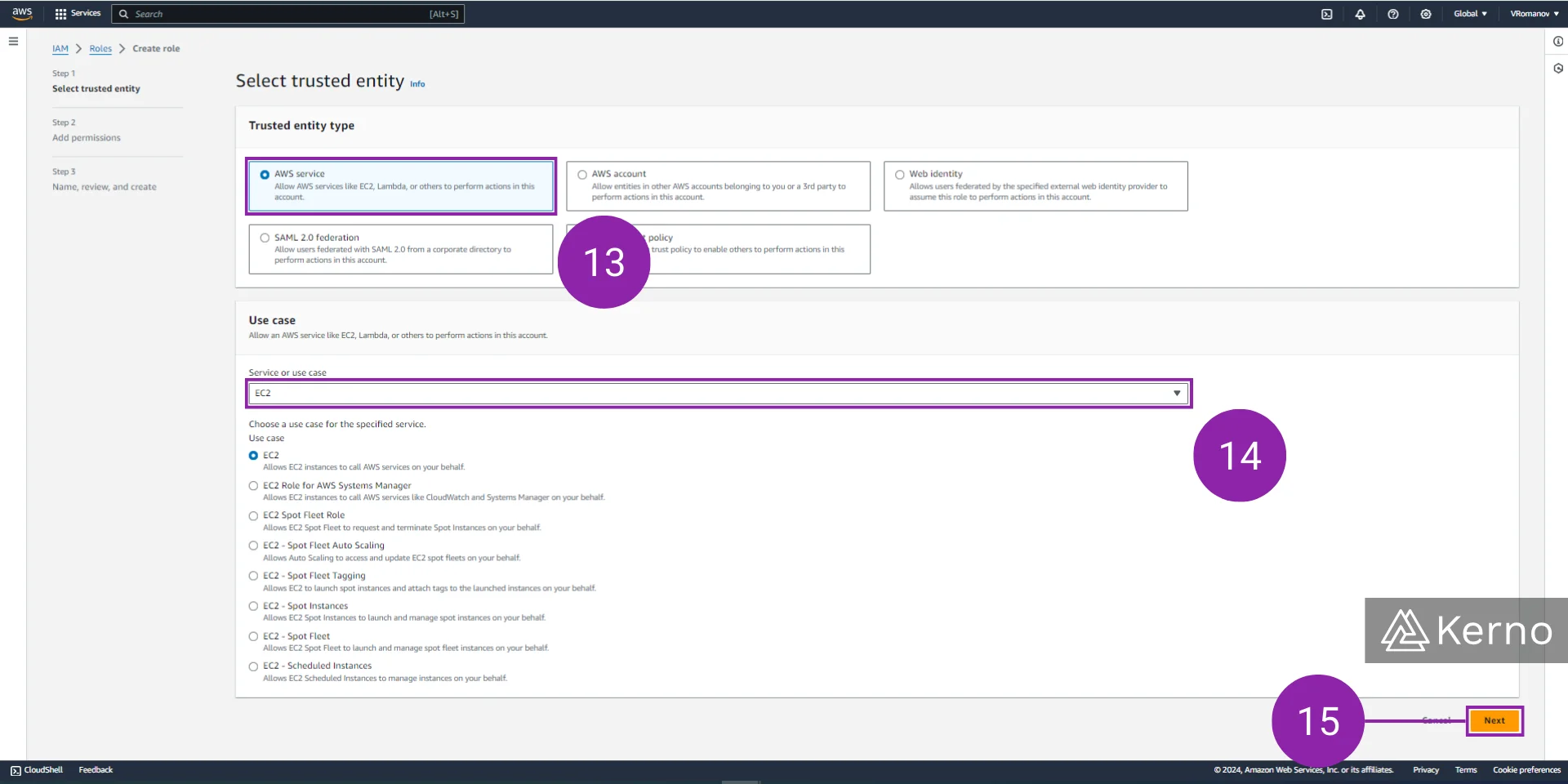The image size is (1568, 784).
Task: Choose the EC2 use case radio
Action: 253,456
